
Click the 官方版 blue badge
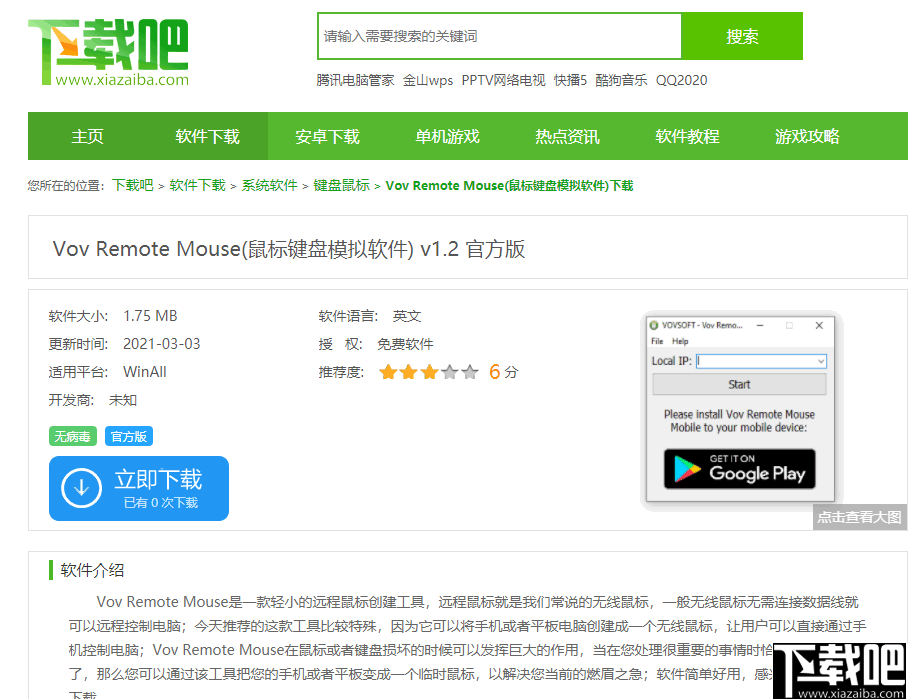coord(129,436)
